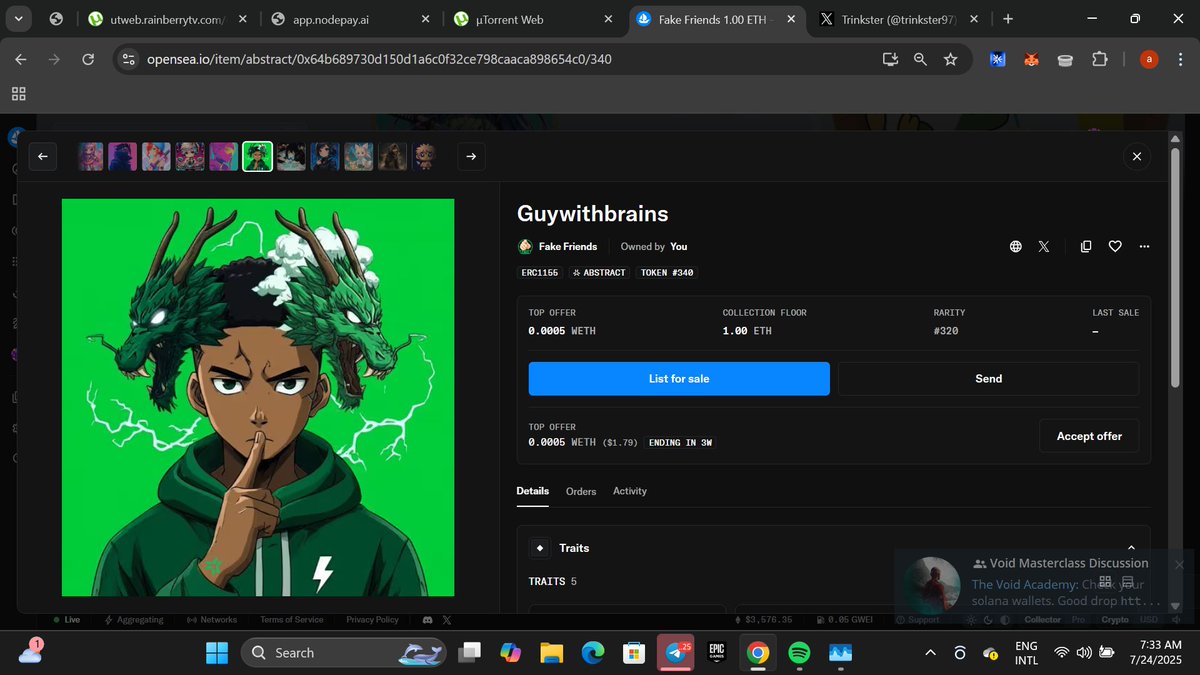Close the Void Masterclass Discussion notification
The height and width of the screenshot is (675, 1200).
1178,565
